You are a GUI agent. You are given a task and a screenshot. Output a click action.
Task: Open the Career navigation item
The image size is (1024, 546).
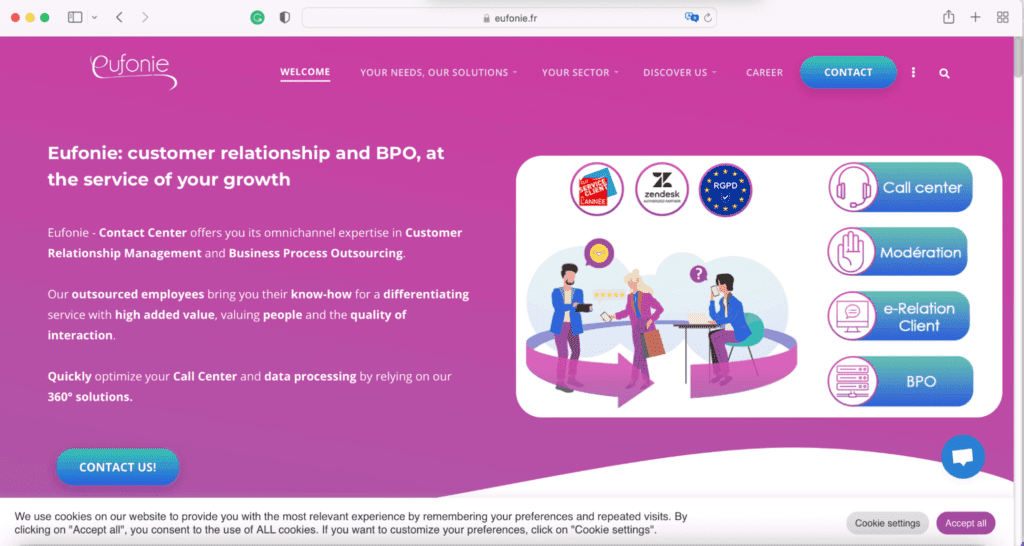tap(764, 72)
